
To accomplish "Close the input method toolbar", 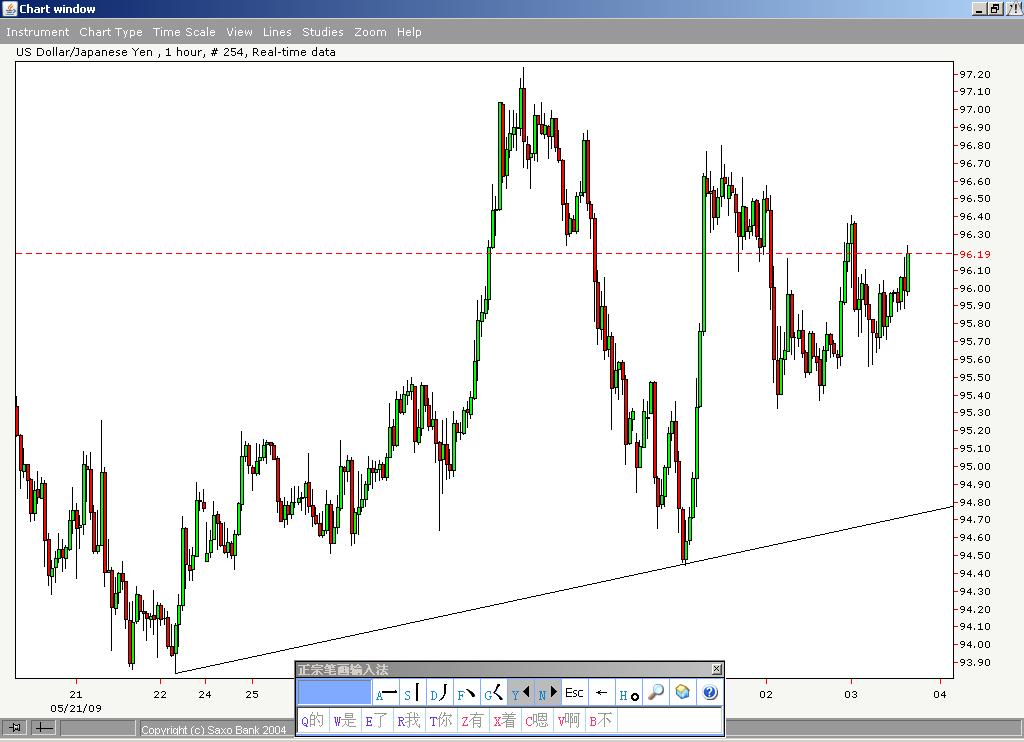I will click(x=716, y=669).
